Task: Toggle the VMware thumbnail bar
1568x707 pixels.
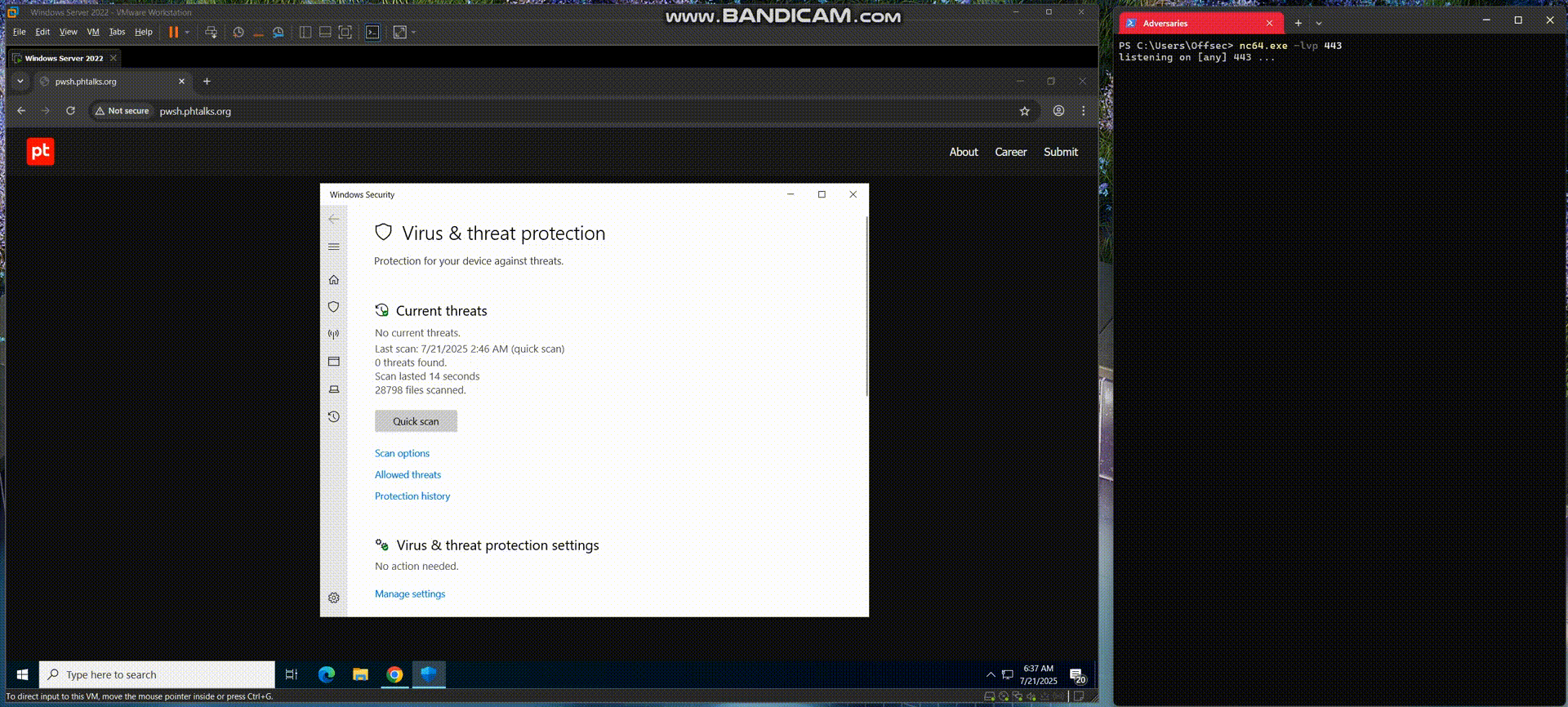Action: coord(325,32)
